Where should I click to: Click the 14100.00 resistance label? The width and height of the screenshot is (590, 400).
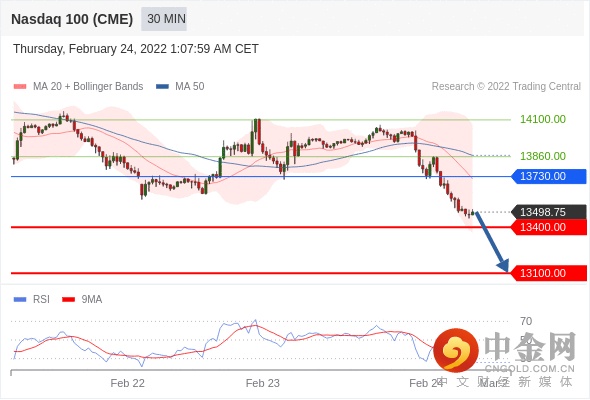[x=543, y=119]
